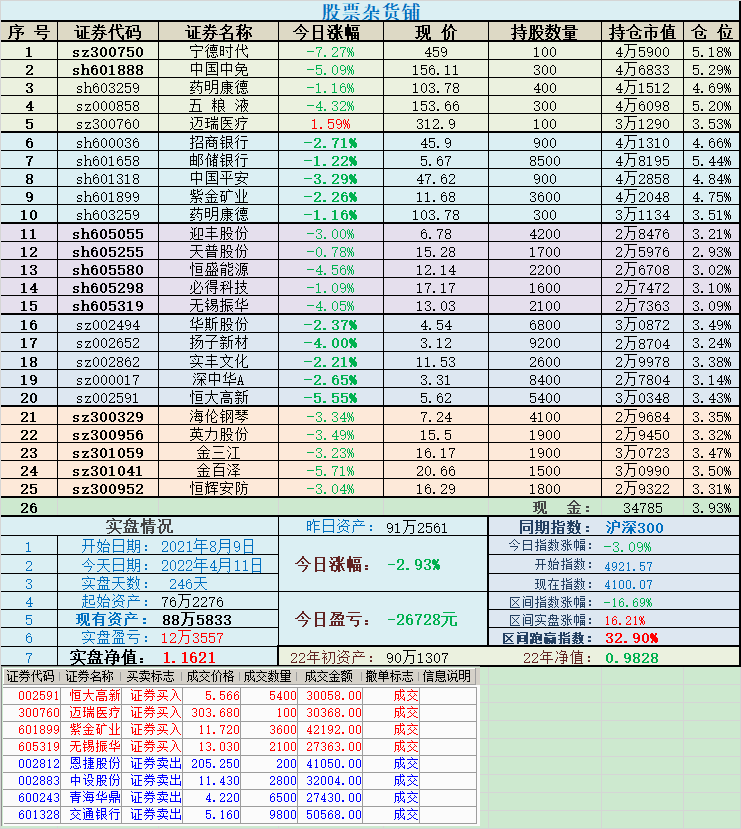The height and width of the screenshot is (829, 741).
Task: Click the 邮储银行 holding quantity 8500
Action: pyautogui.click(x=544, y=161)
